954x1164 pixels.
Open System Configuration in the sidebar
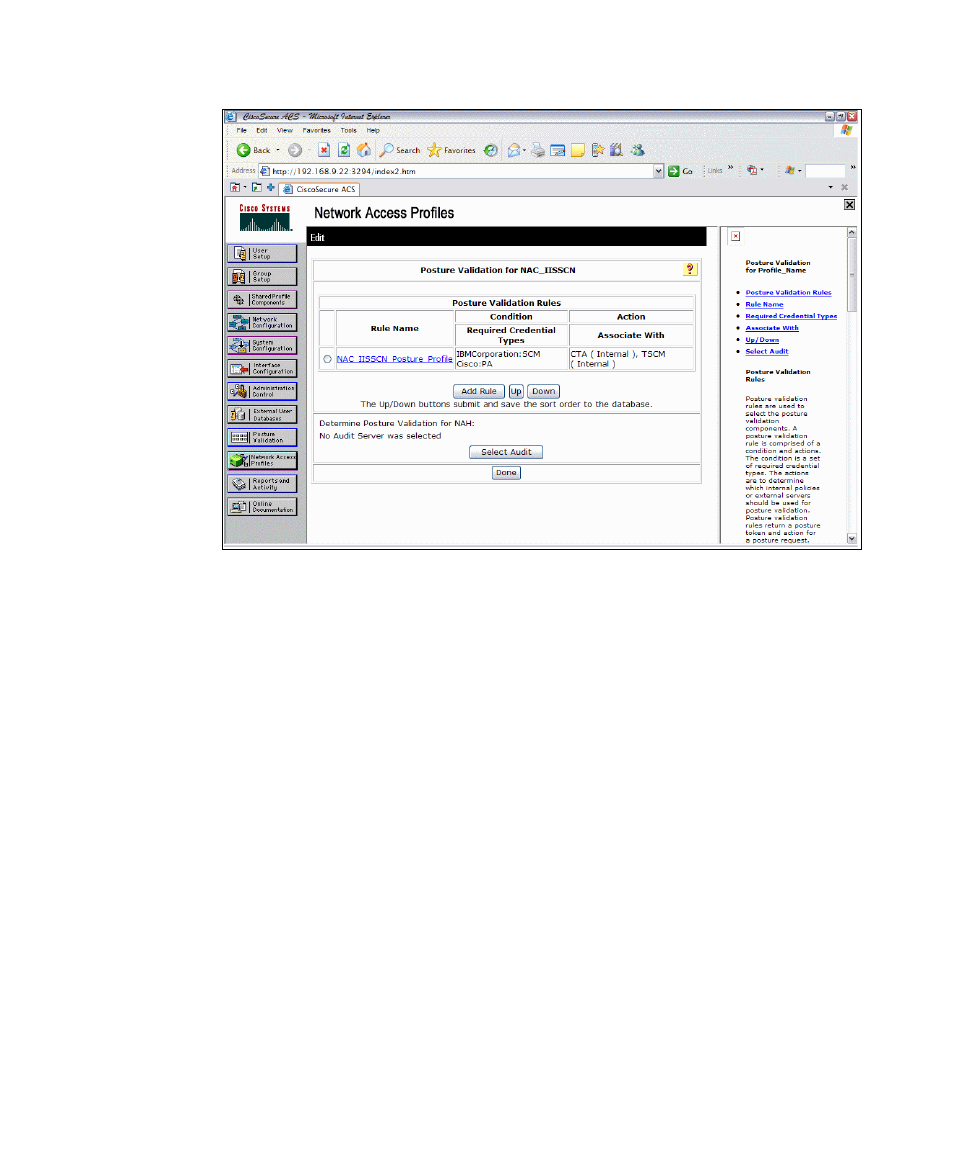[x=262, y=345]
